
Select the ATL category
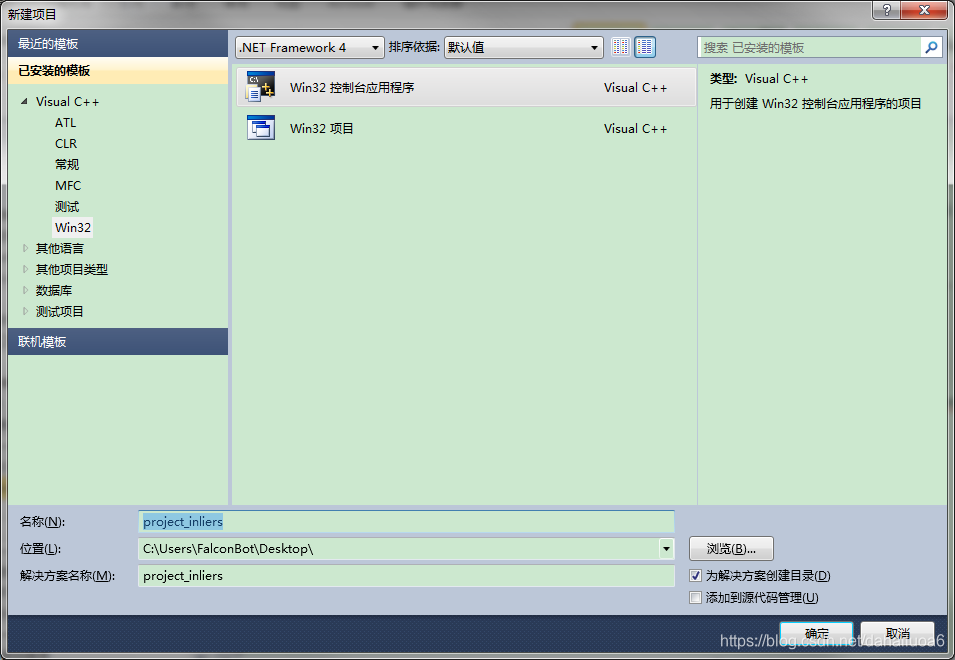point(65,122)
